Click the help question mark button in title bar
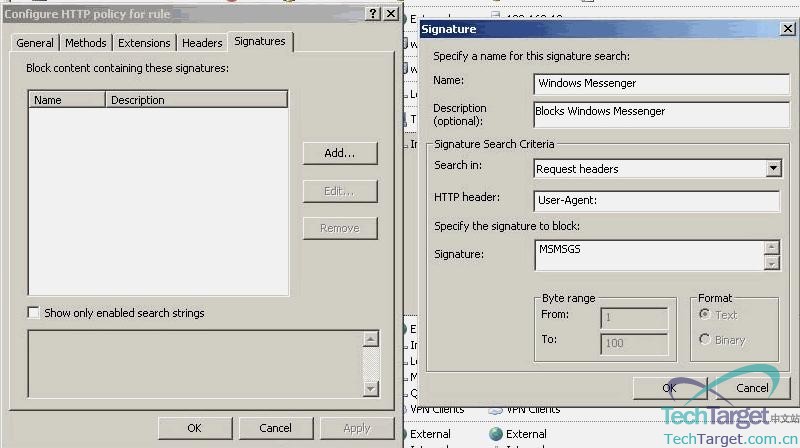The image size is (800, 448). [x=373, y=13]
